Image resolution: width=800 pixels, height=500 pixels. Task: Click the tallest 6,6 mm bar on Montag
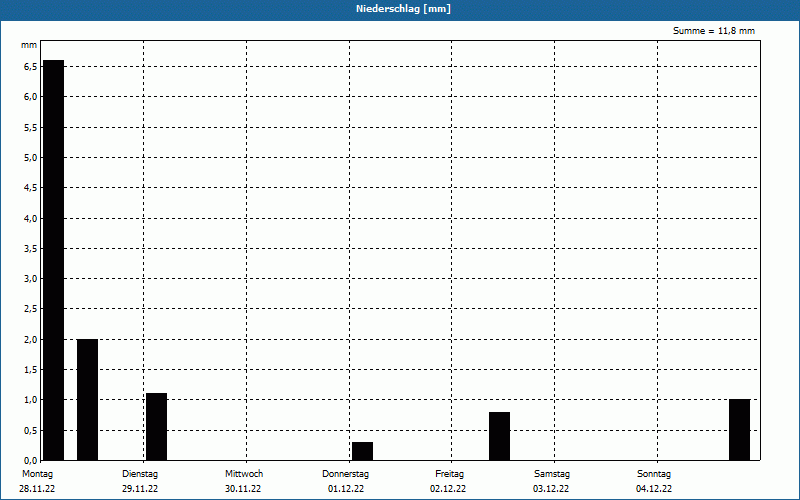(x=54, y=260)
